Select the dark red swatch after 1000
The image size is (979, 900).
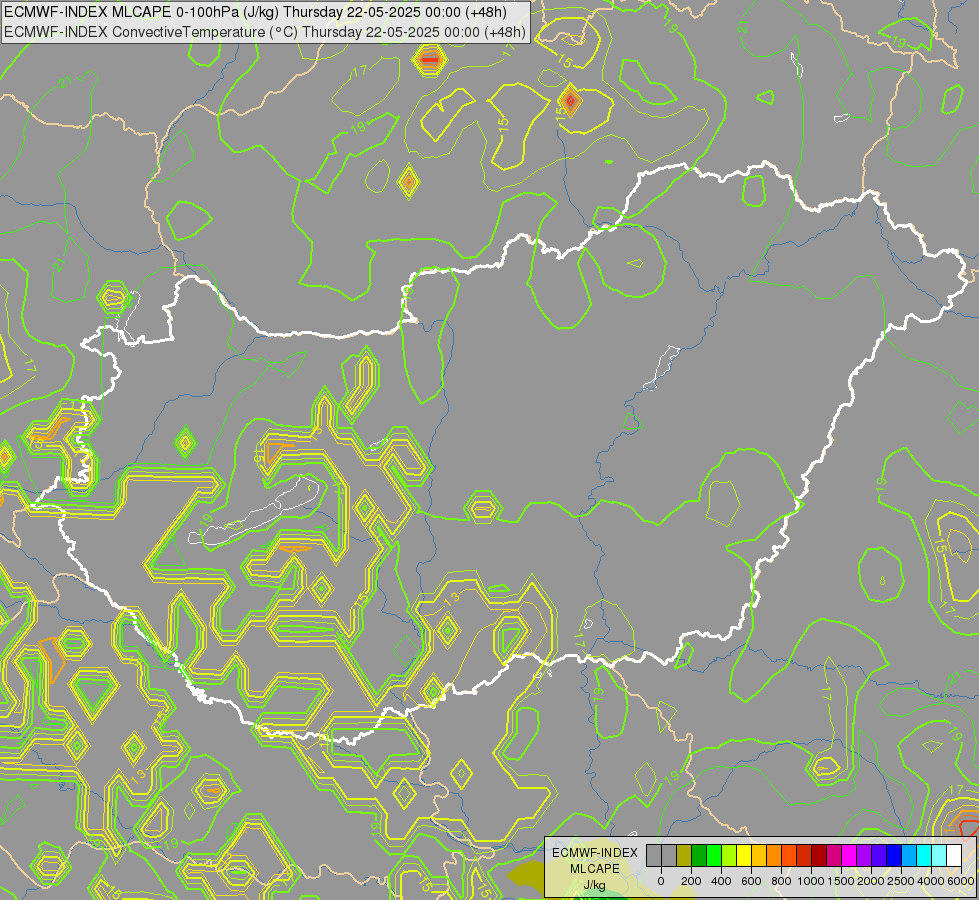click(819, 856)
